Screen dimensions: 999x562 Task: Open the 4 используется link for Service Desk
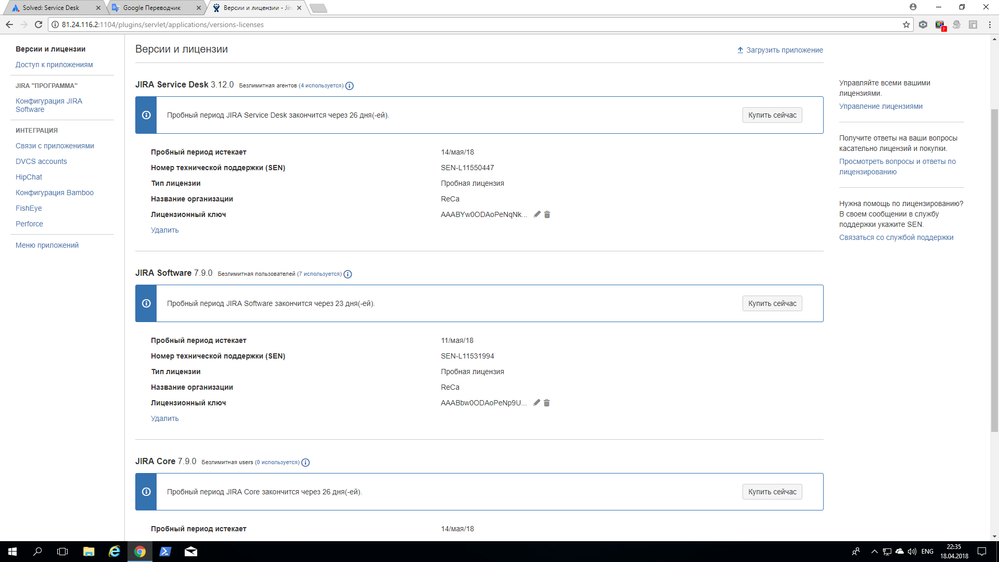coord(321,85)
